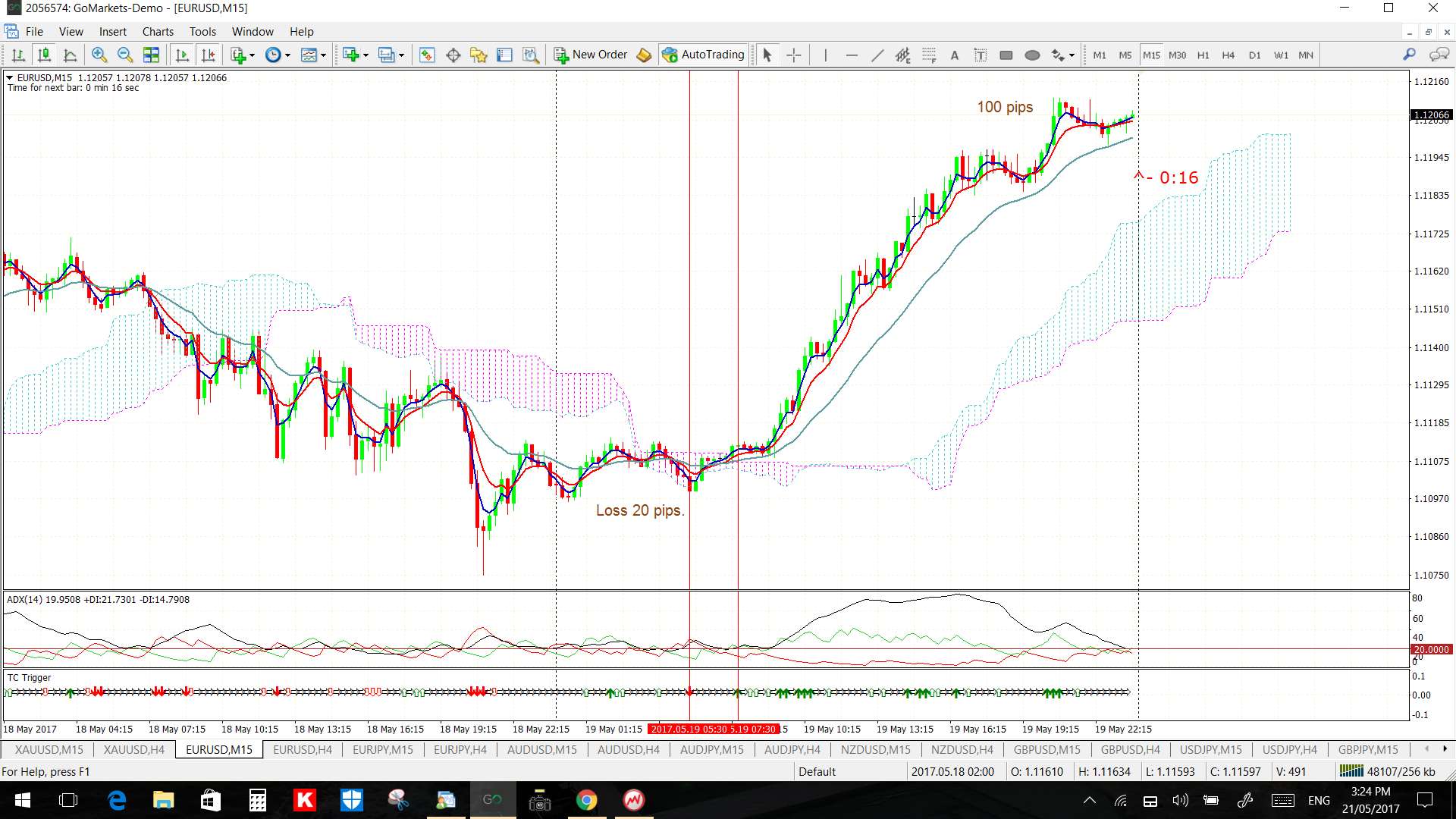This screenshot has width=1456, height=819.
Task: Switch to the NZDUSD,M15 chart tab
Action: [x=876, y=749]
